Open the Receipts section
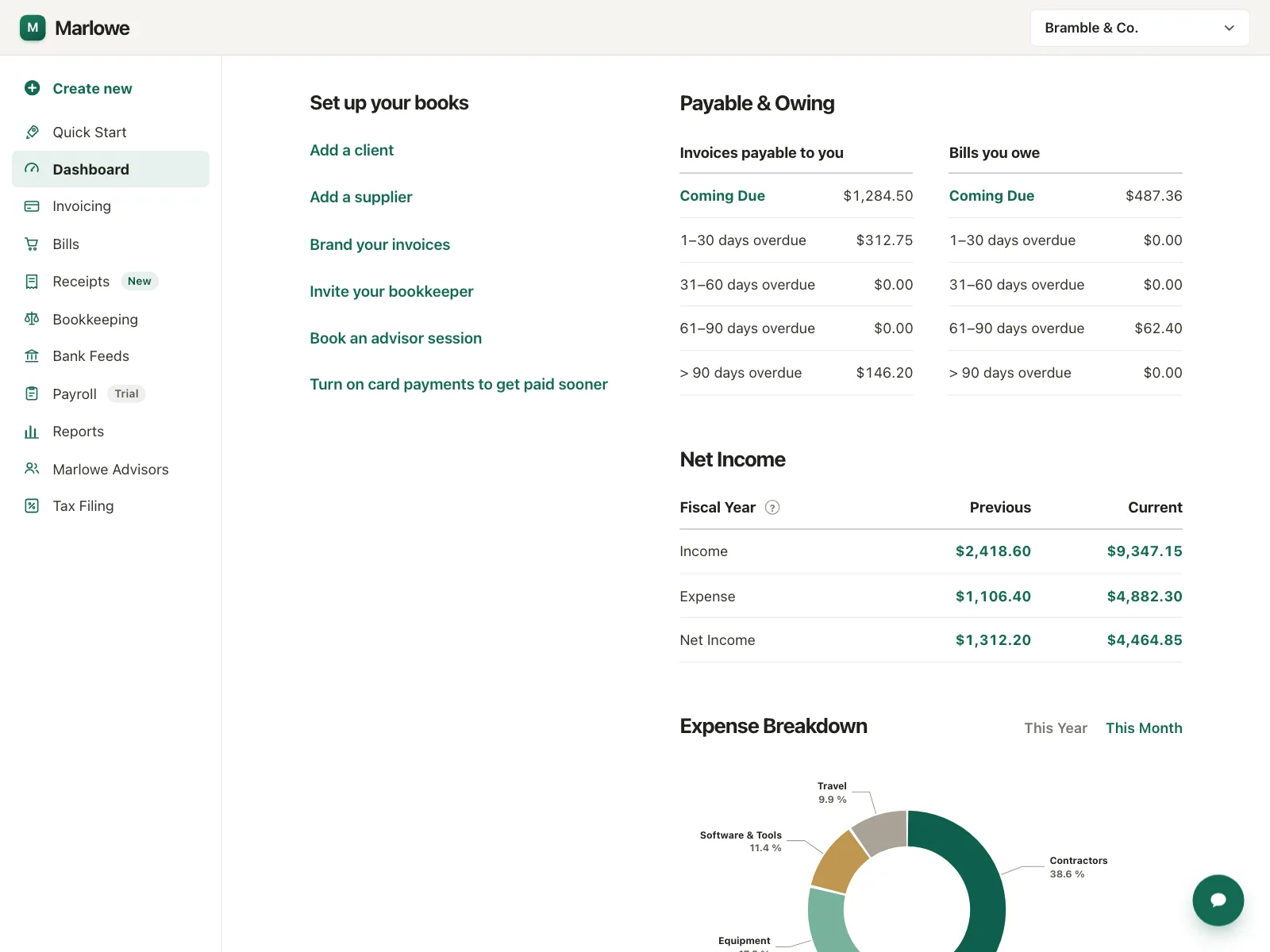 coord(110,282)
